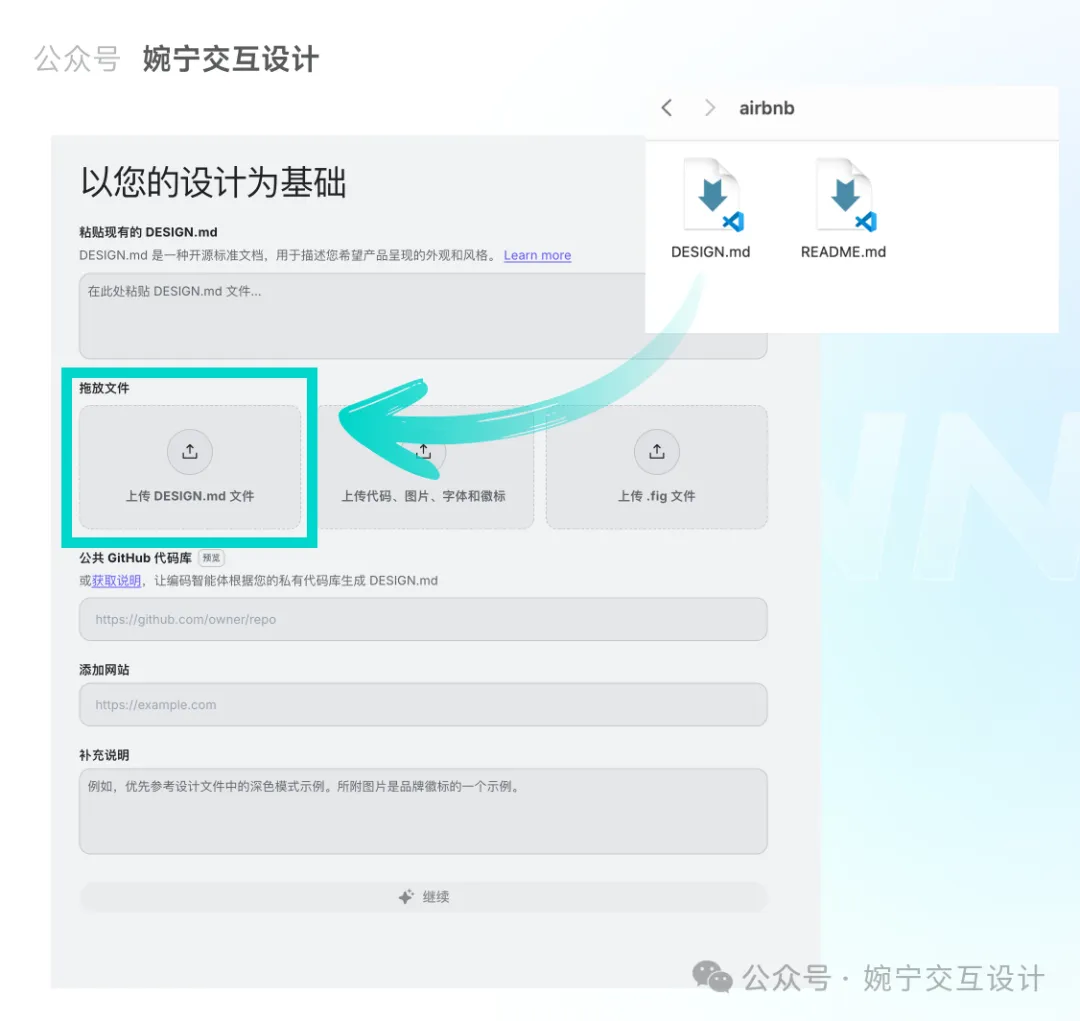Click the 添加网站 label
1080x1021 pixels.
104,670
